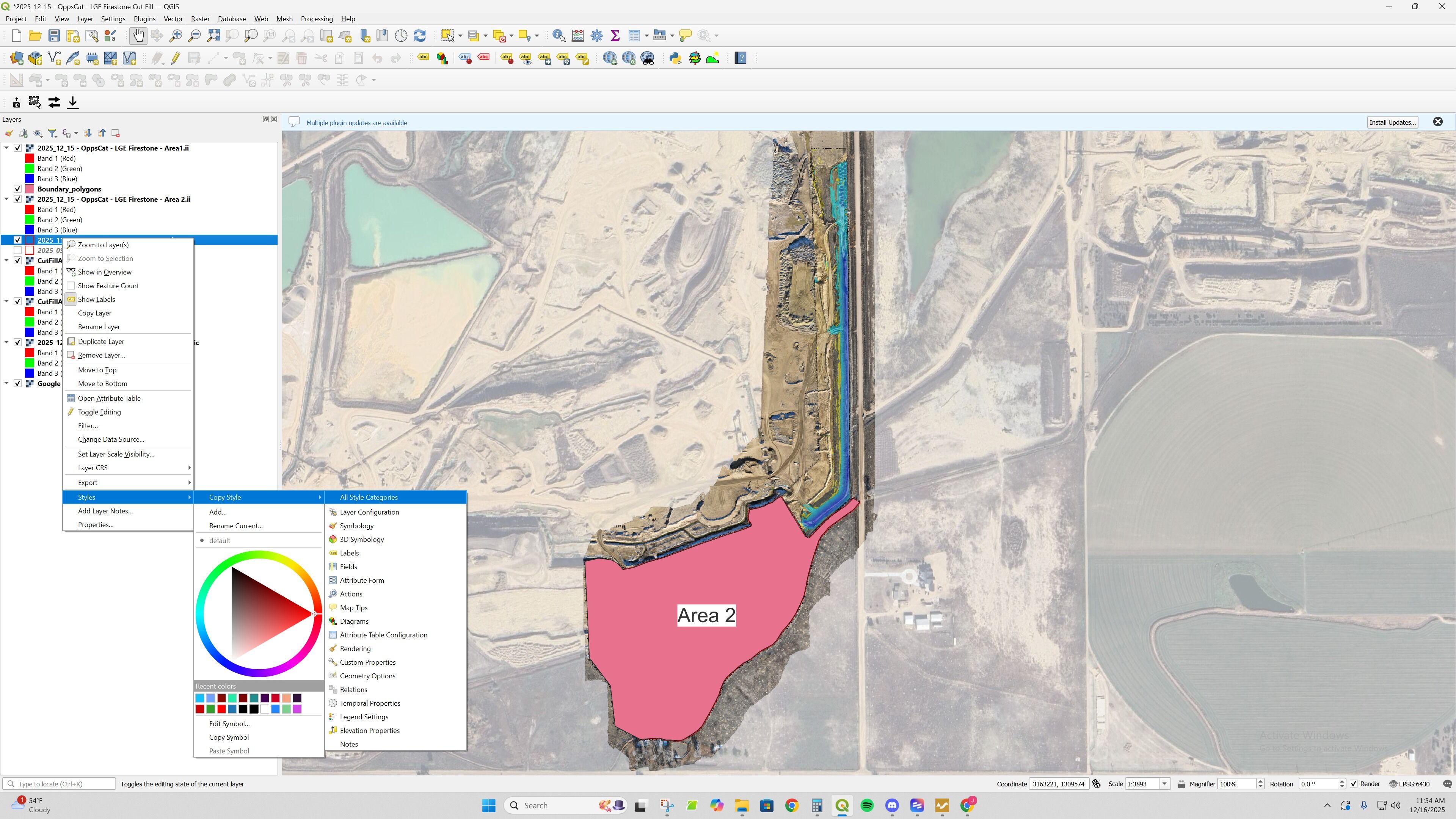Open the Processing menu

pyautogui.click(x=317, y=19)
